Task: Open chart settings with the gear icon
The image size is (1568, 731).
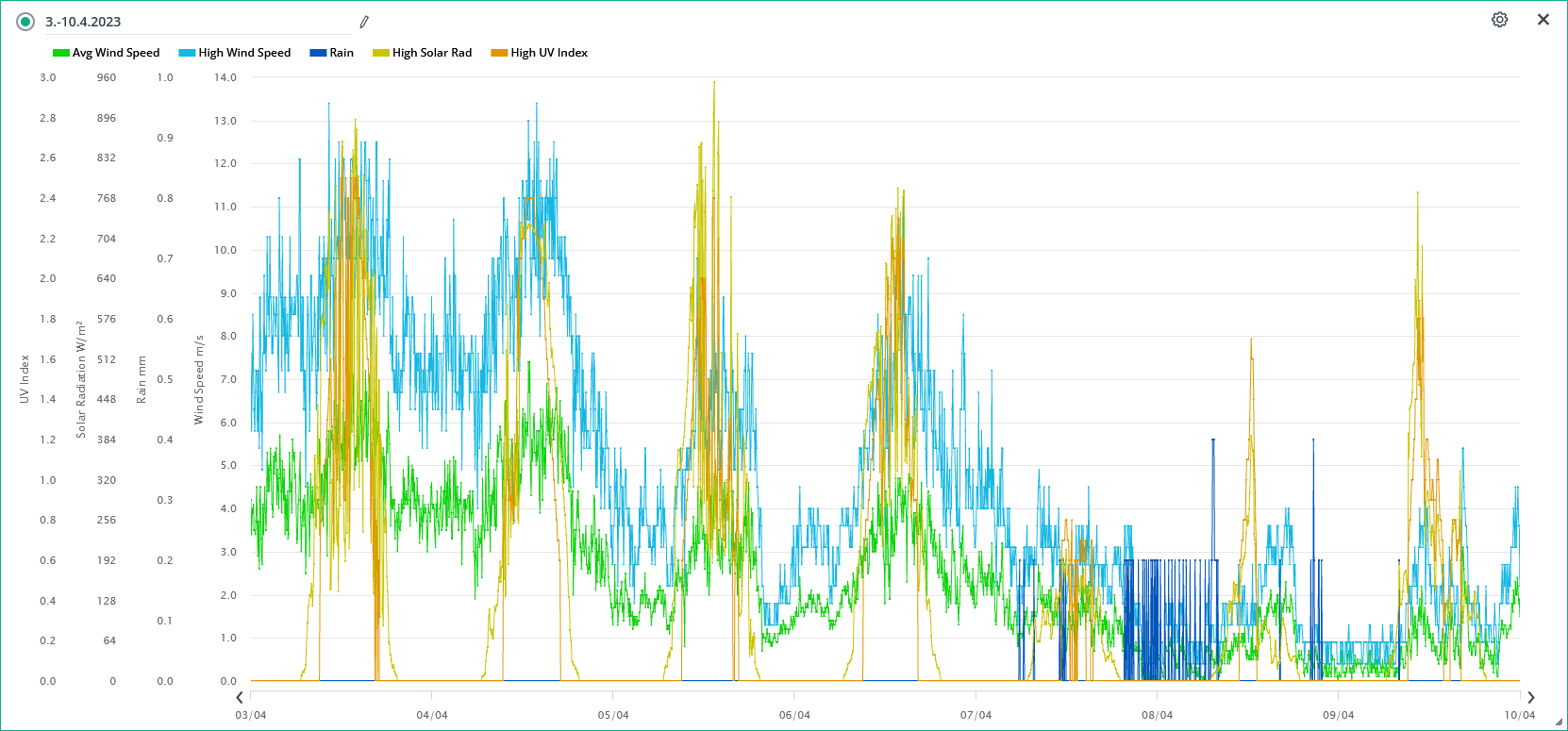Action: point(1499,20)
